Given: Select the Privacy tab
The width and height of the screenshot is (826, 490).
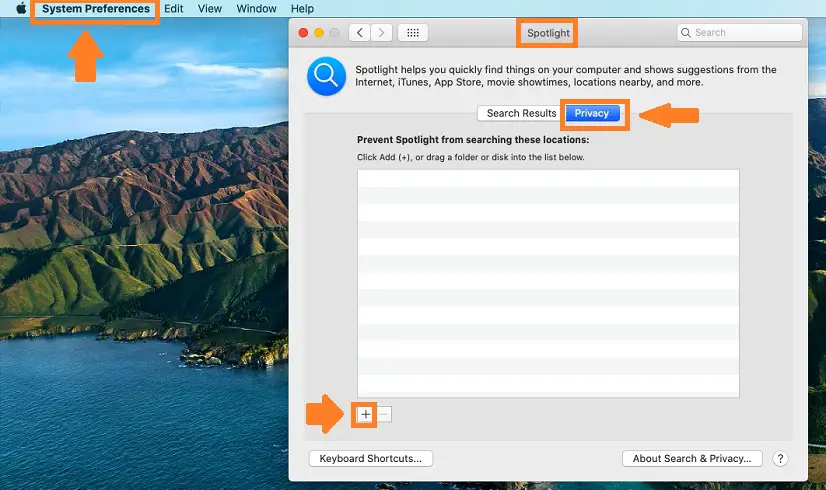Looking at the screenshot, I should [x=592, y=113].
